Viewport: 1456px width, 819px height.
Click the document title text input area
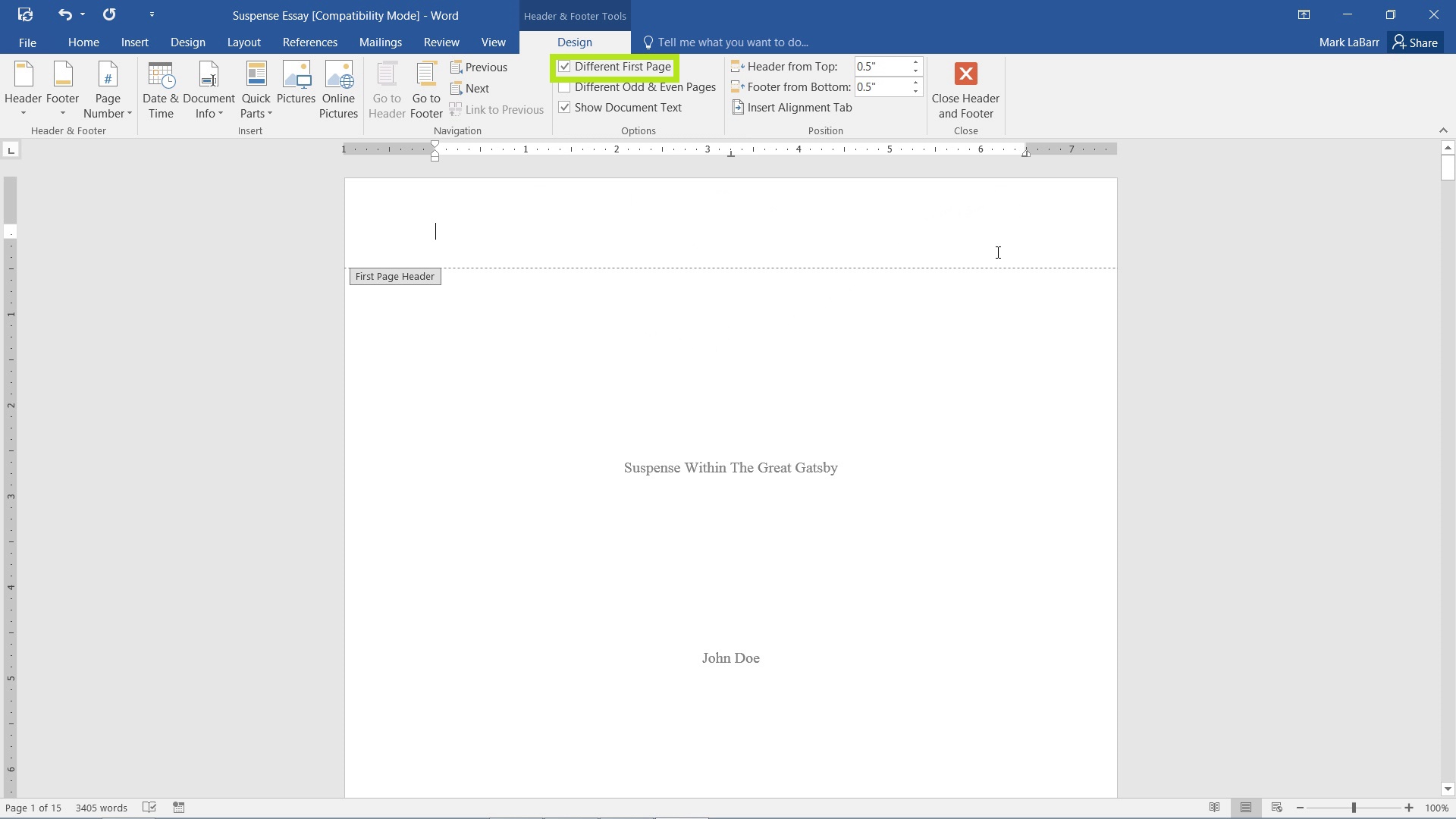pyautogui.click(x=730, y=467)
